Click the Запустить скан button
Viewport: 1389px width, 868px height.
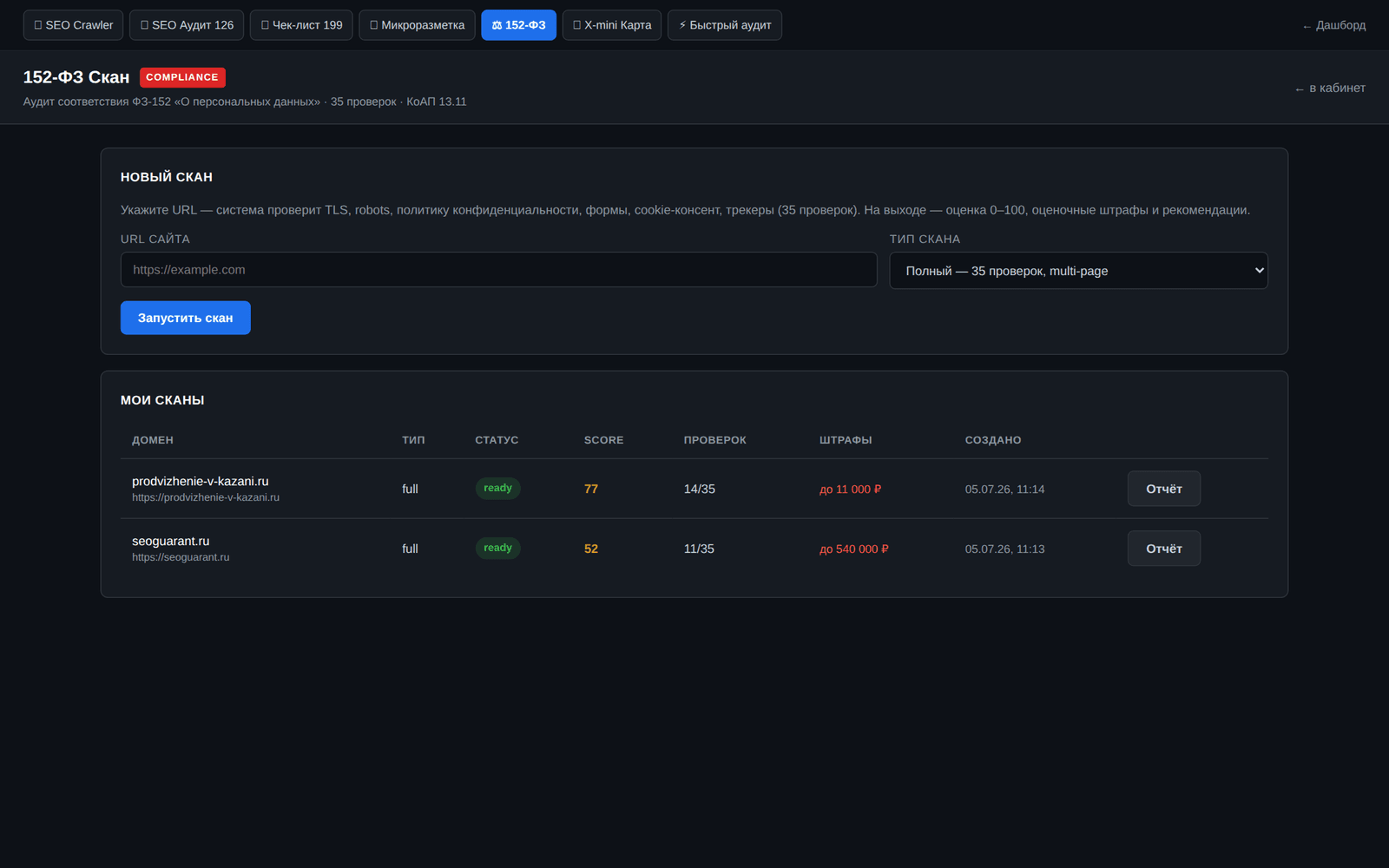coord(185,318)
